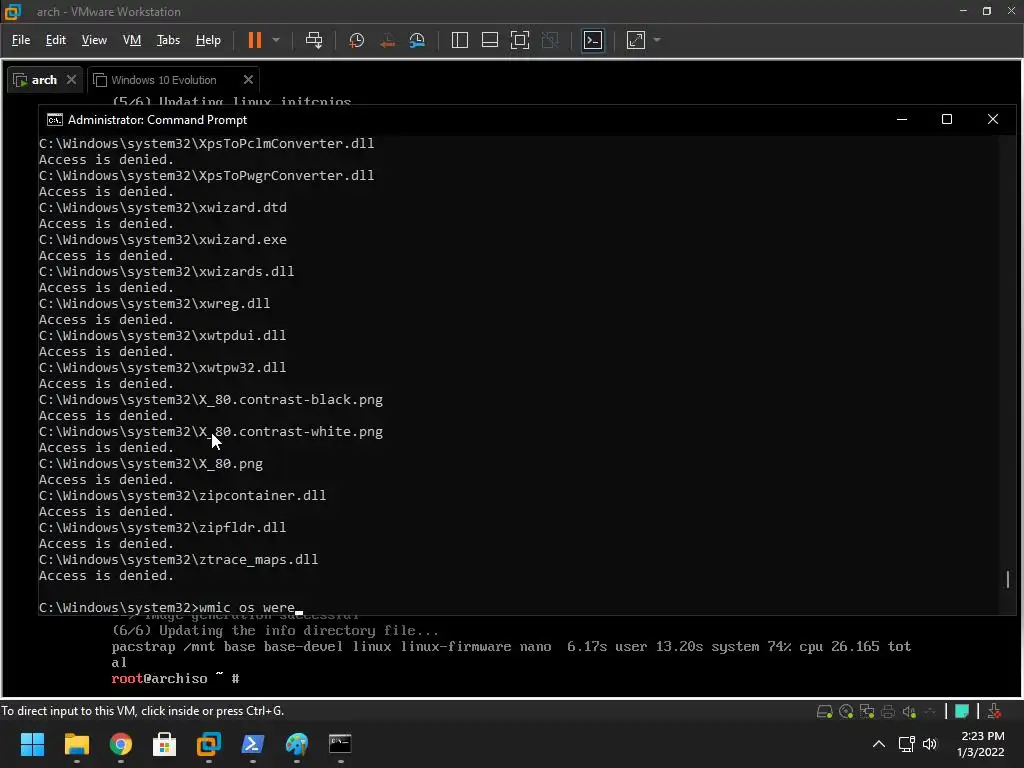
Task: Open the Edit menu in VMware
Action: coord(56,40)
